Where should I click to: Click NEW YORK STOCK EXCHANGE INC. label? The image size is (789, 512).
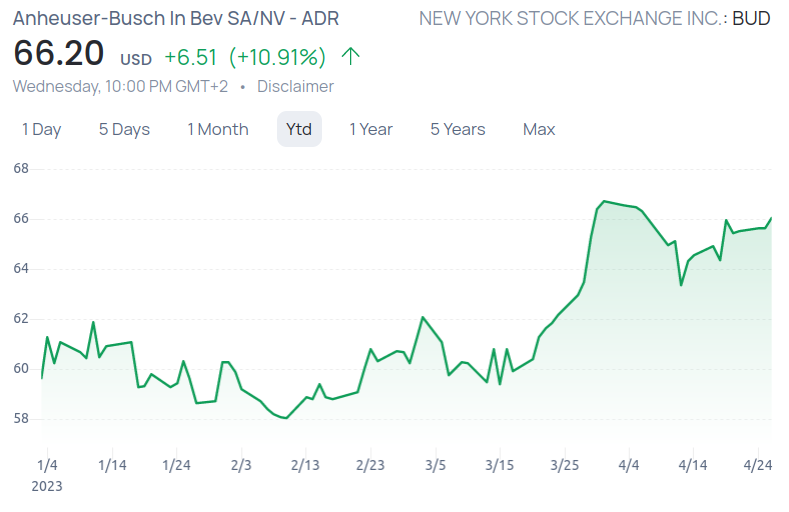tap(573, 19)
